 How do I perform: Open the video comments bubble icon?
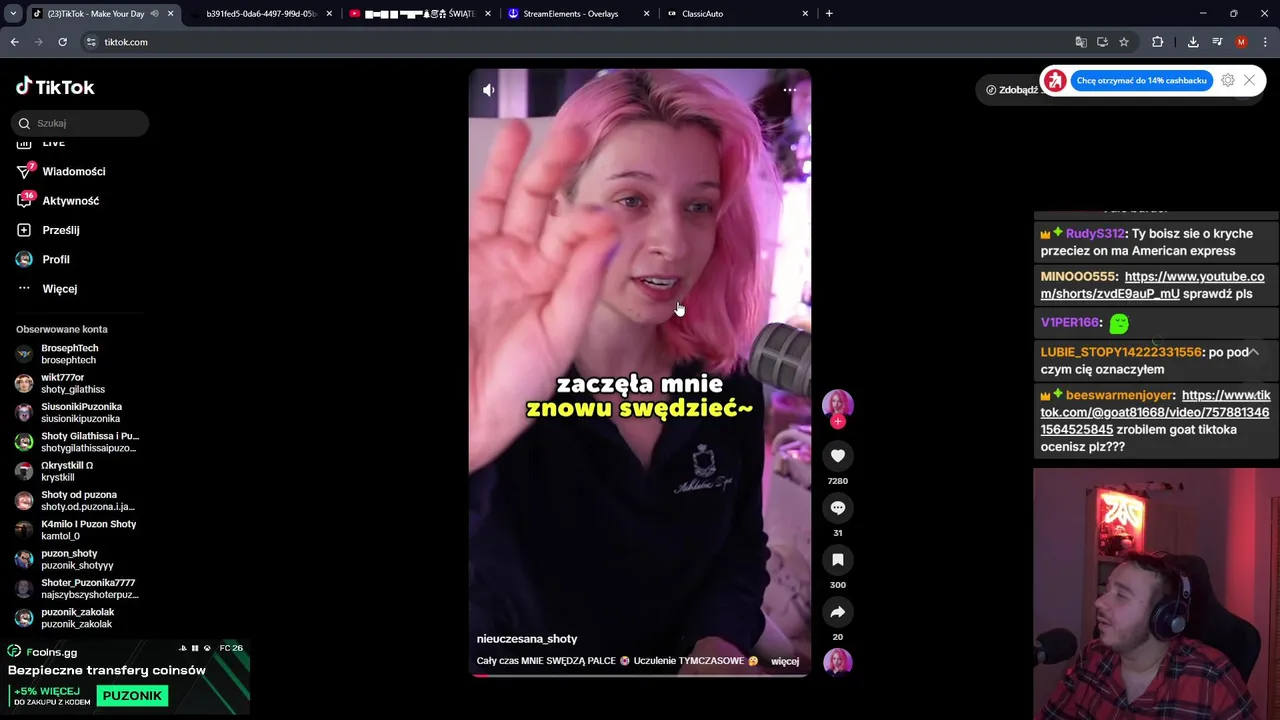coord(838,508)
